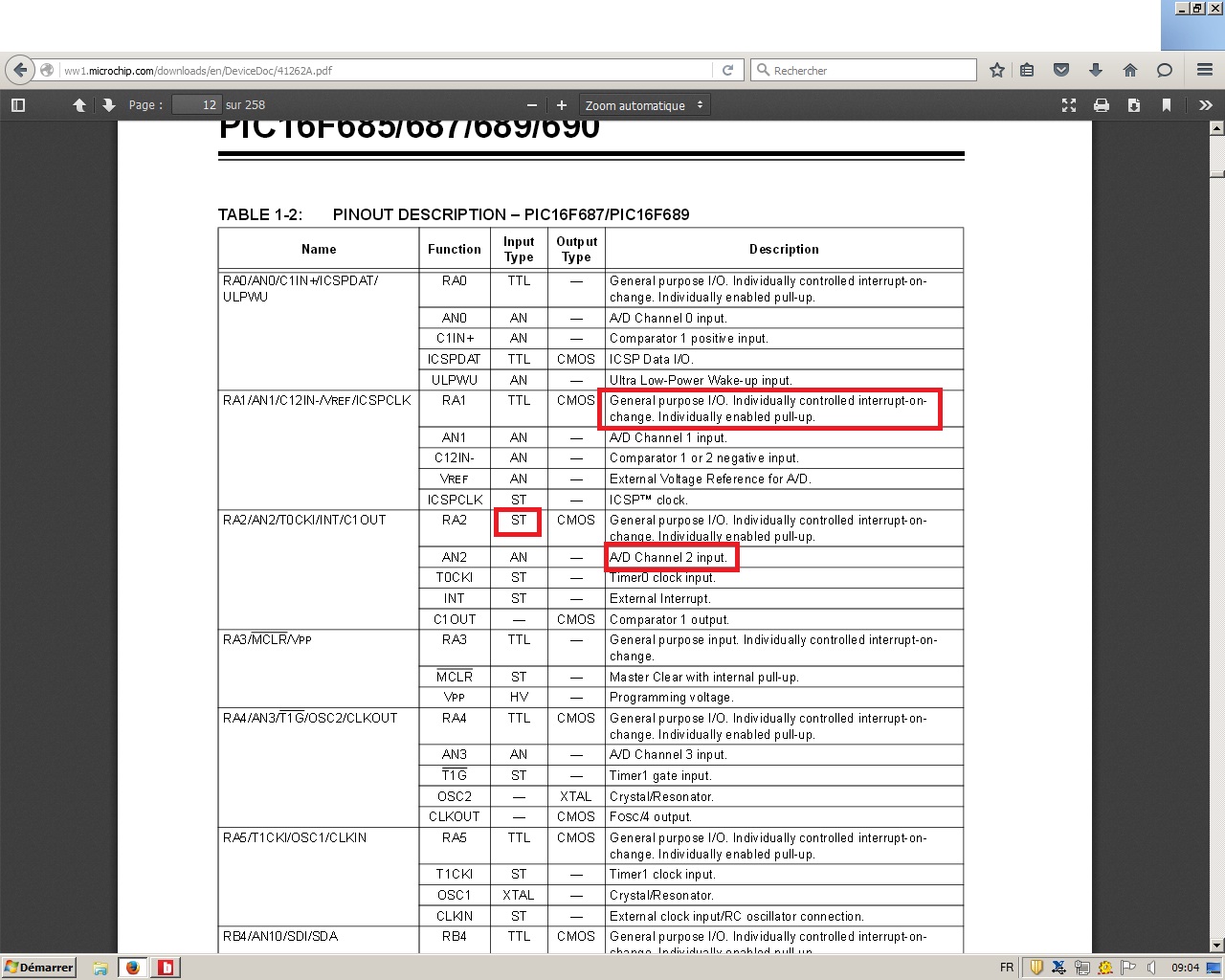Image resolution: width=1225 pixels, height=980 pixels.
Task: Zoom out of the PDF
Action: 532,105
